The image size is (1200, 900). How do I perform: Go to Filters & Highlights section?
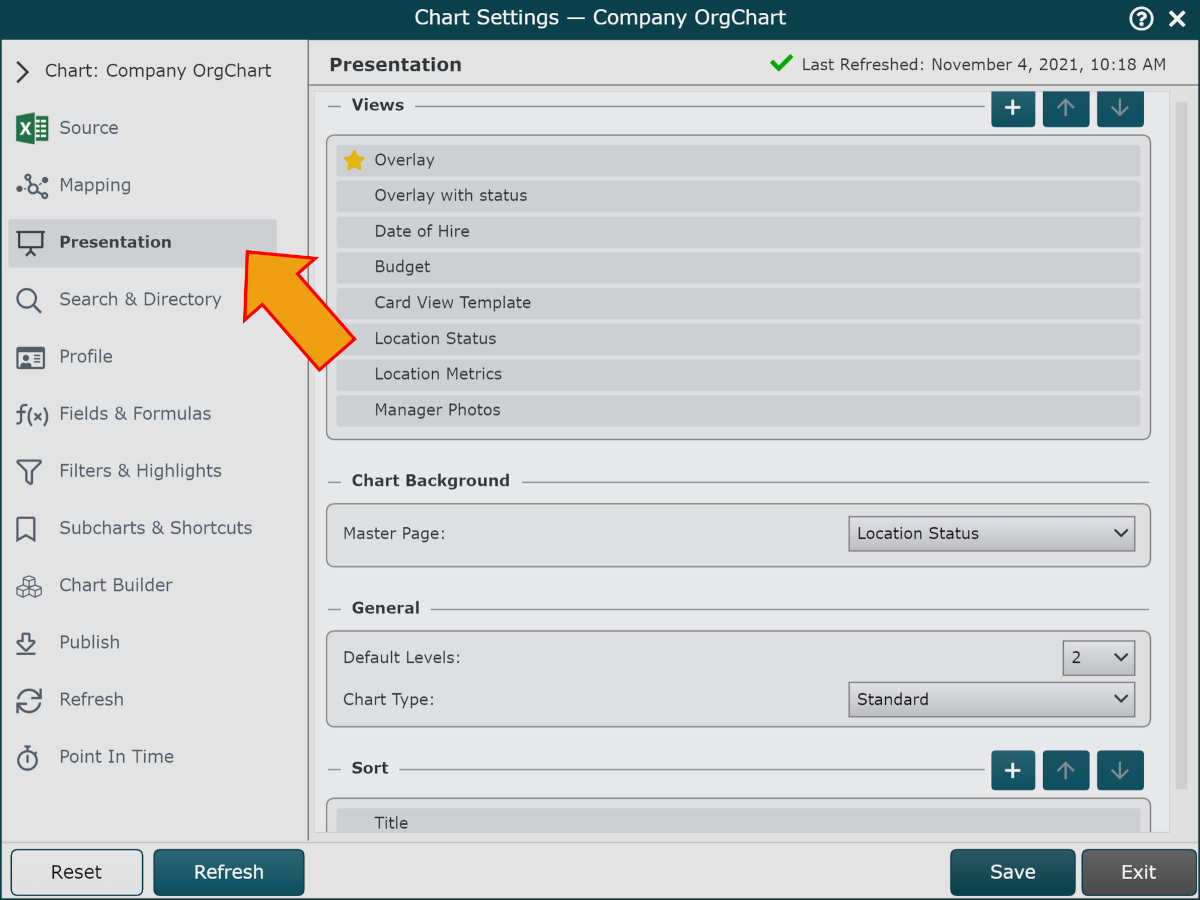point(140,471)
